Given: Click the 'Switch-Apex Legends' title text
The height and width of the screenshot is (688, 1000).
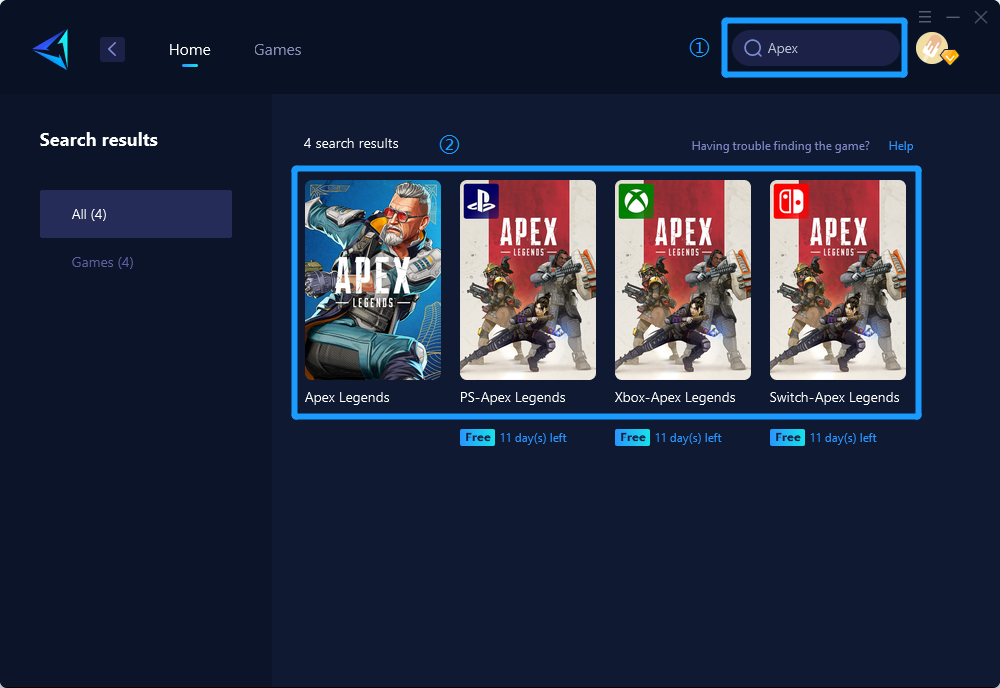Looking at the screenshot, I should pyautogui.click(x=834, y=397).
